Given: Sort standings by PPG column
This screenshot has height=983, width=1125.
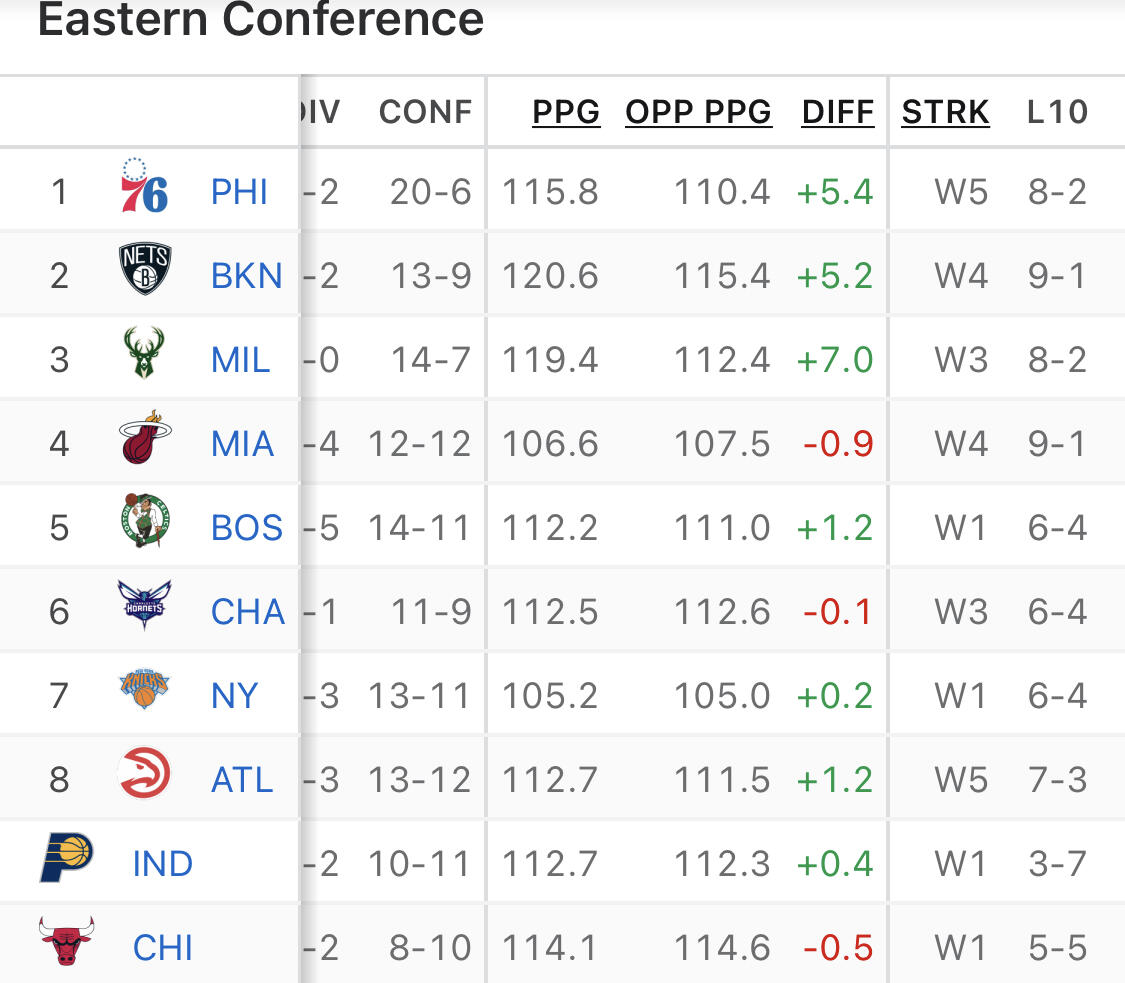Looking at the screenshot, I should pos(565,112).
